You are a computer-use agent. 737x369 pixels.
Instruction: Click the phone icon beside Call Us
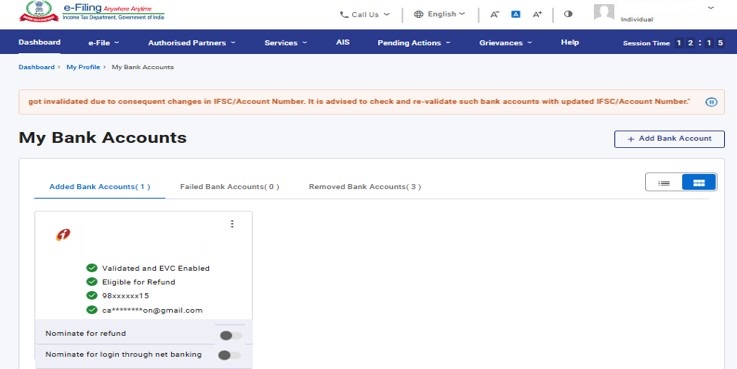[344, 15]
